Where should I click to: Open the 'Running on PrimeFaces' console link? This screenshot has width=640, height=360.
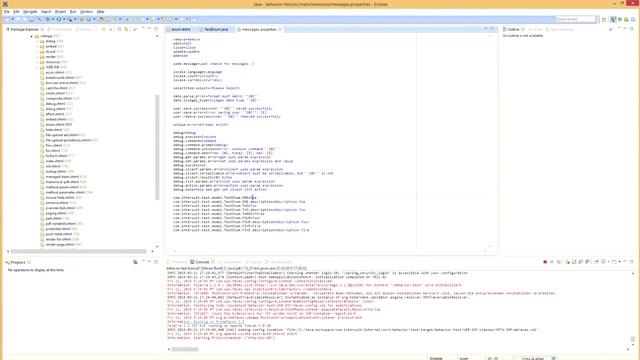(x=213, y=322)
